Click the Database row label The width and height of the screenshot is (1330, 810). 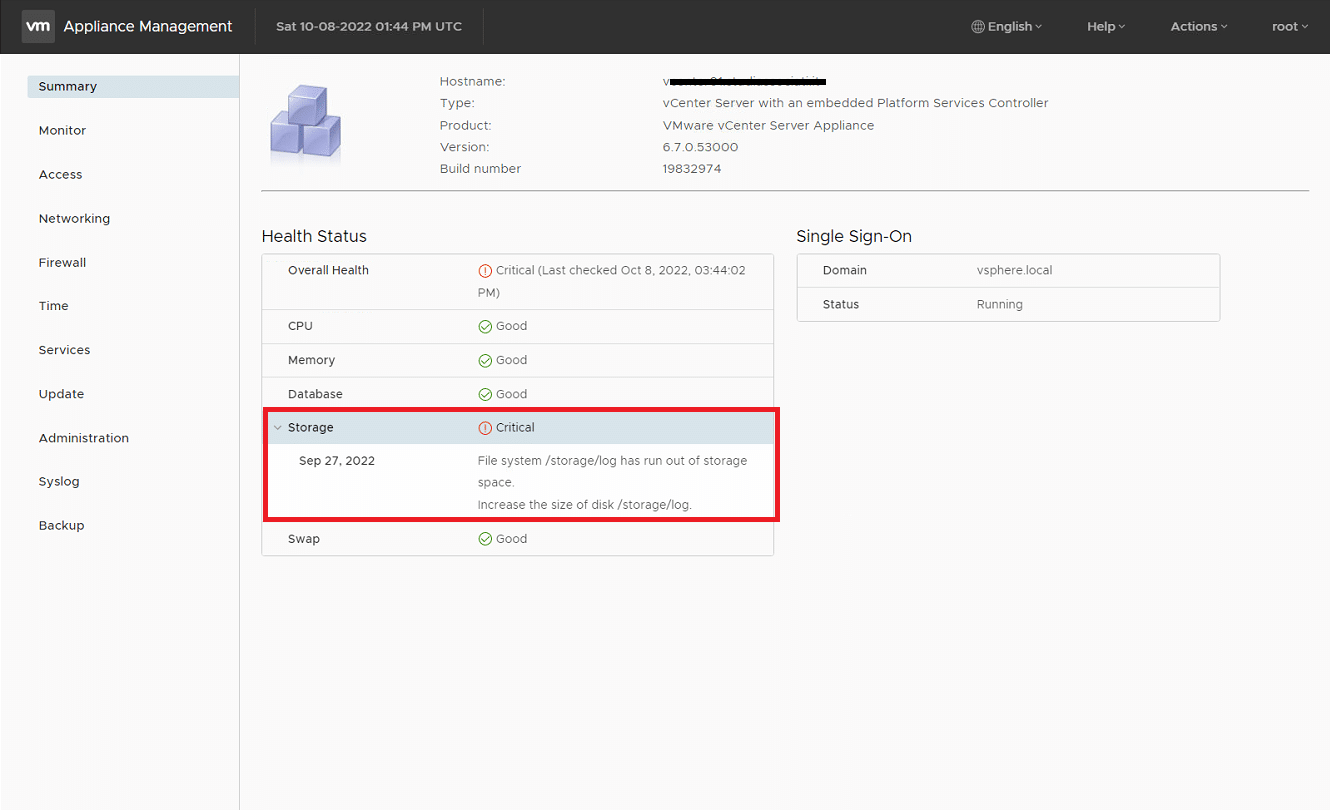point(315,395)
